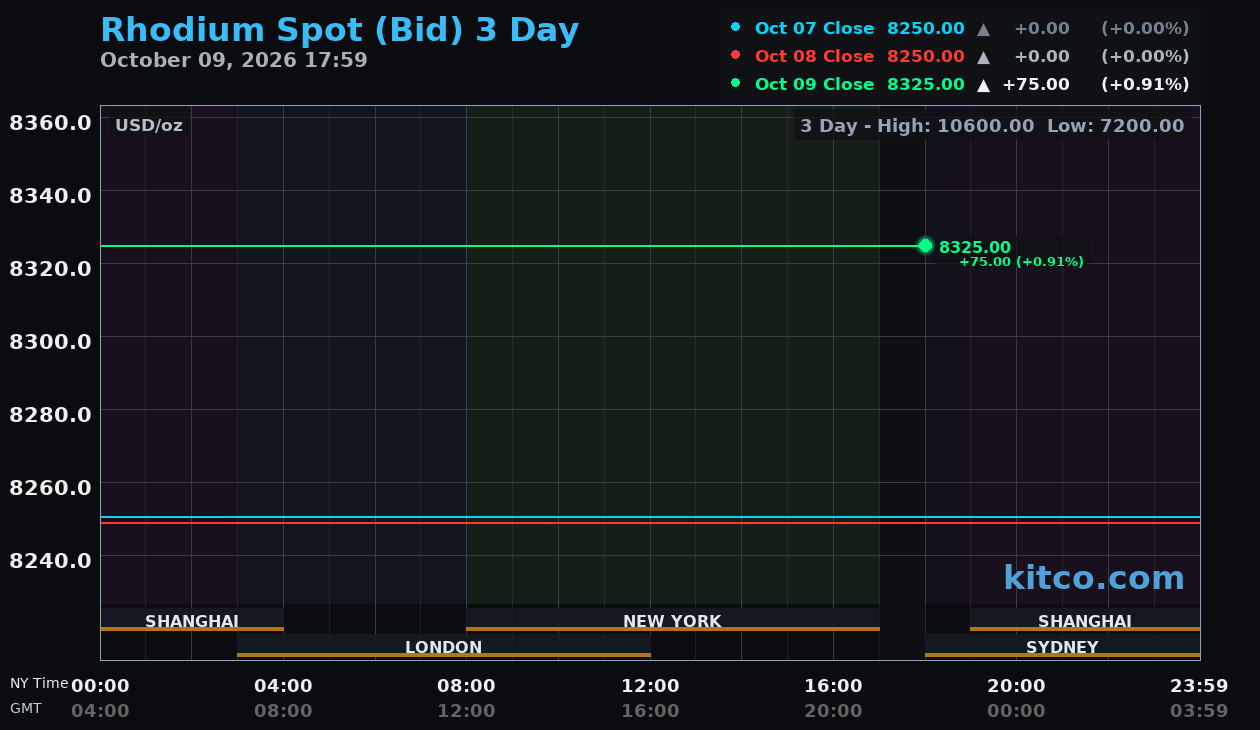Screen dimensions: 1260x730
Task: Click the USD/oz unit label
Action: [x=149, y=125]
